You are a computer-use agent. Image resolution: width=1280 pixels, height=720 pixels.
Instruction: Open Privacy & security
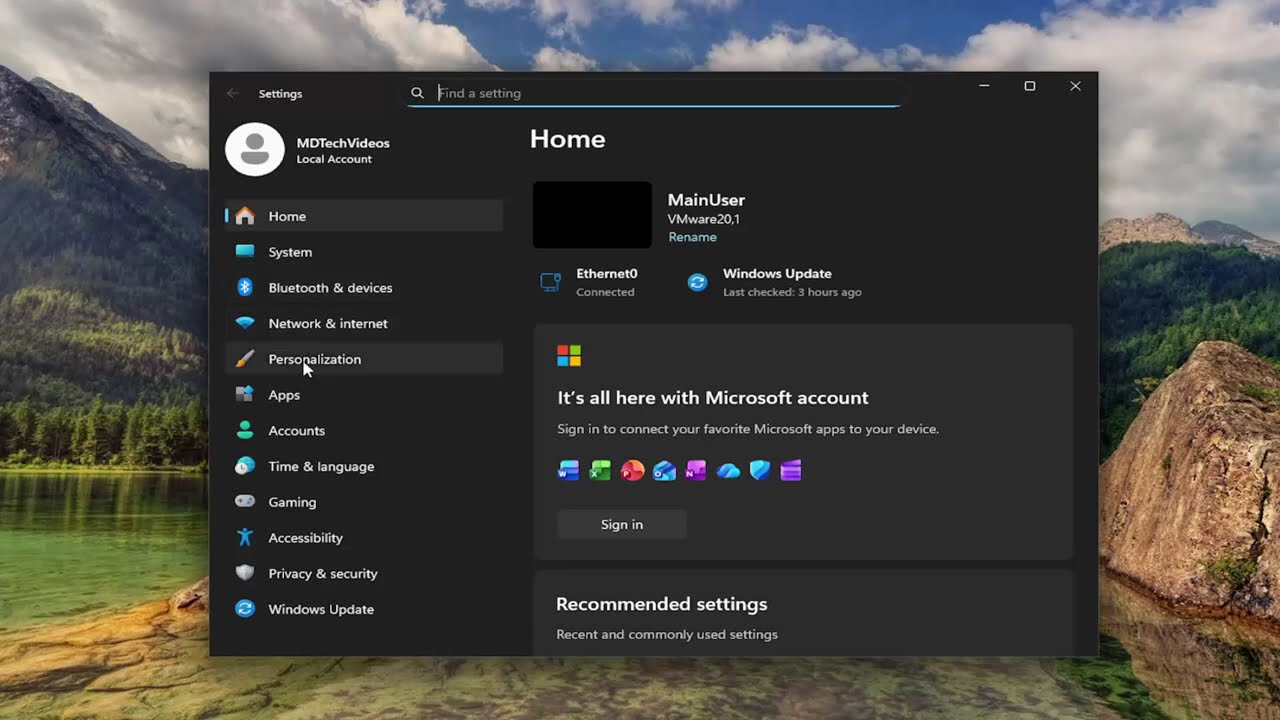[x=364, y=573]
